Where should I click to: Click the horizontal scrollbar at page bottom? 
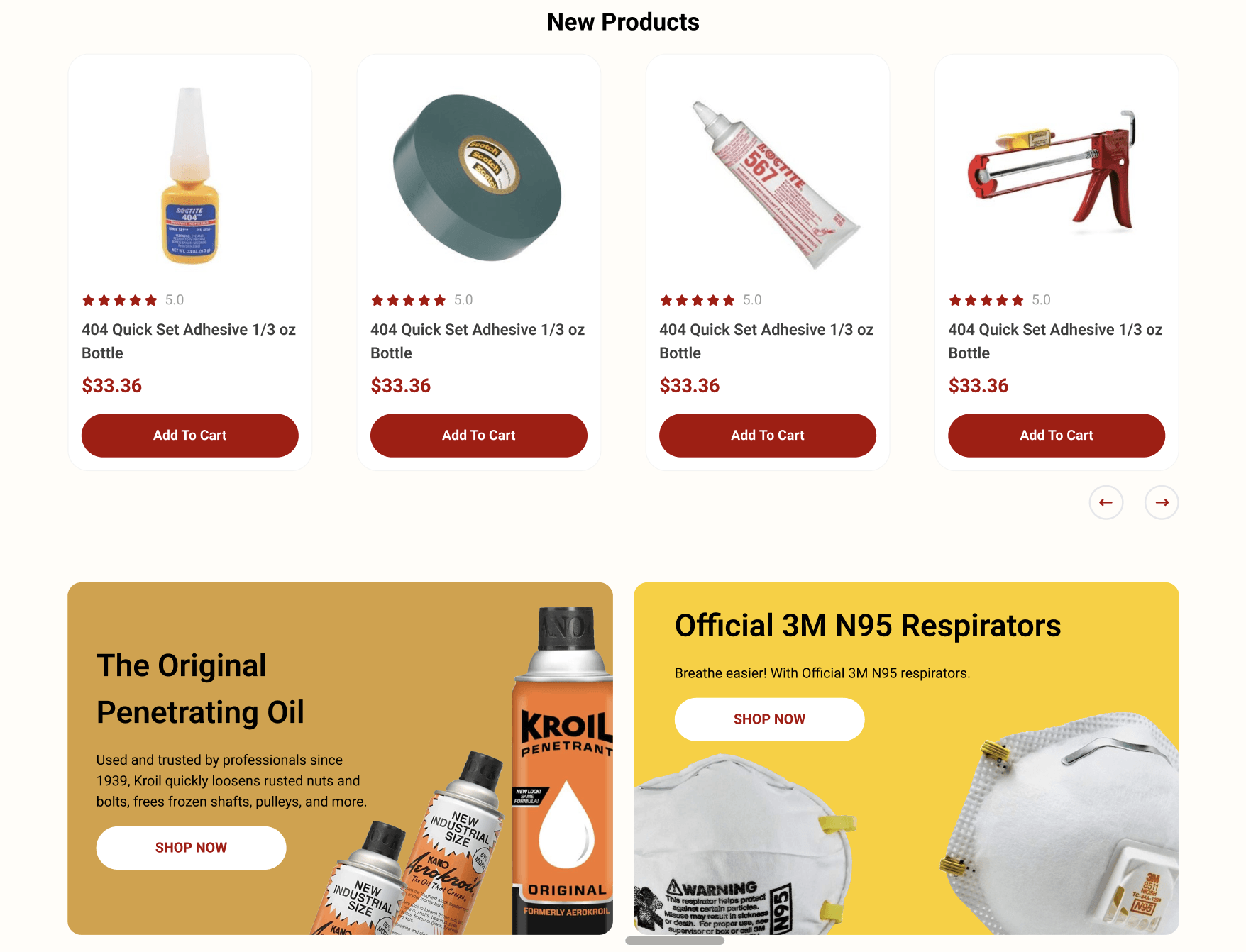674,941
